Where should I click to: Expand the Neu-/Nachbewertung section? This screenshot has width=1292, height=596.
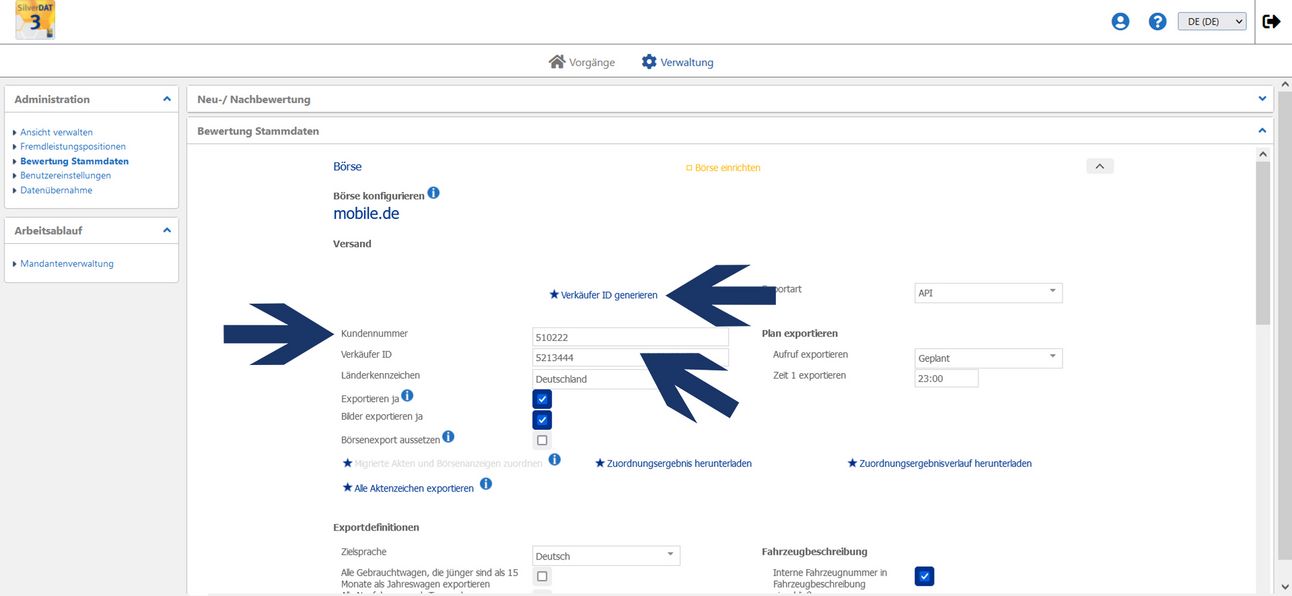pyautogui.click(x=1262, y=99)
